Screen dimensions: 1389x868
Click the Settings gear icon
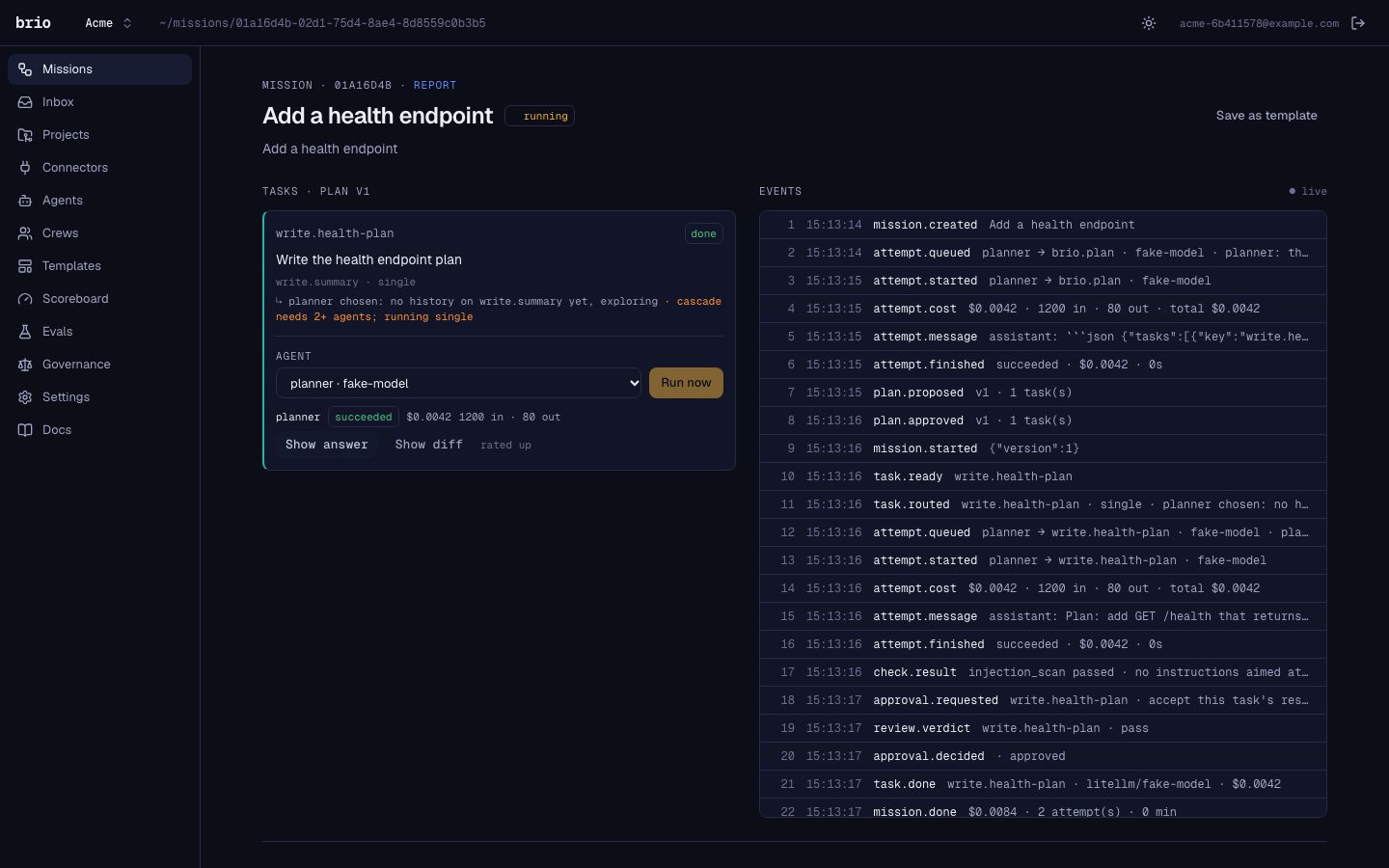pyautogui.click(x=25, y=397)
